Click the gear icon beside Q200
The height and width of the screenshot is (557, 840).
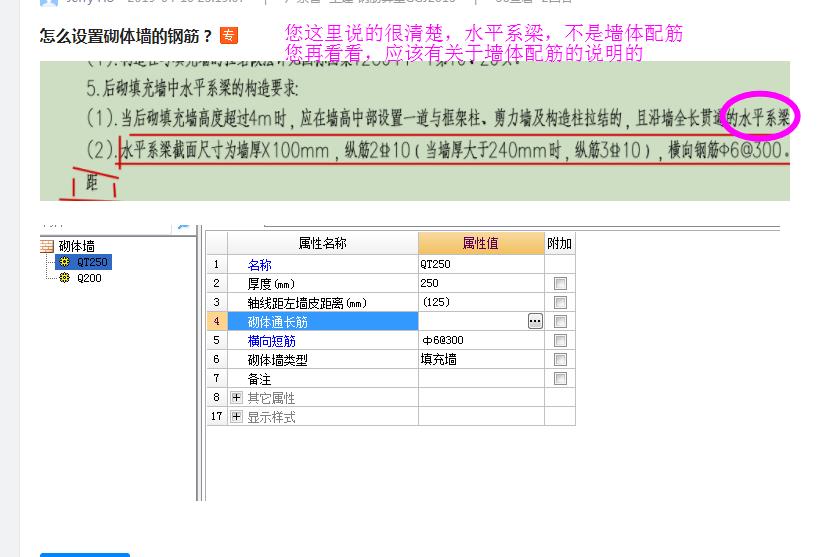tap(64, 277)
